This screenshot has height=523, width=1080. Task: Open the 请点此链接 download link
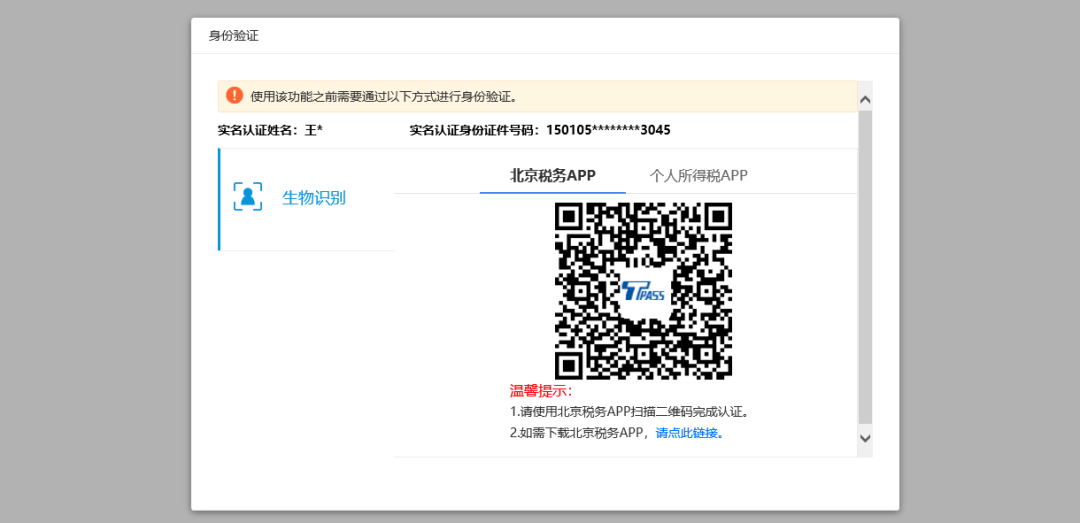[x=690, y=433]
